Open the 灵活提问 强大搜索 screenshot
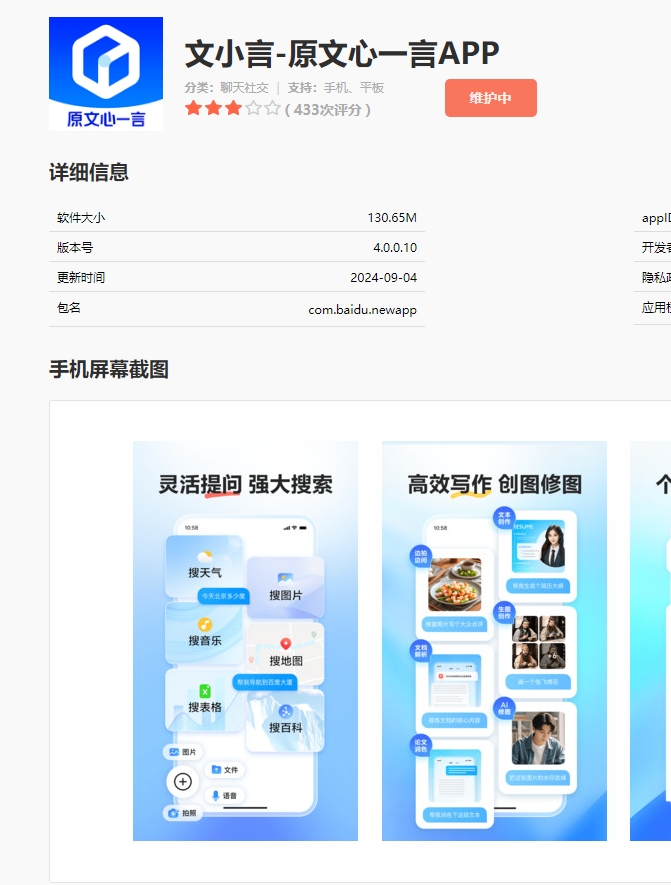The width and height of the screenshot is (671, 885). 245,640
